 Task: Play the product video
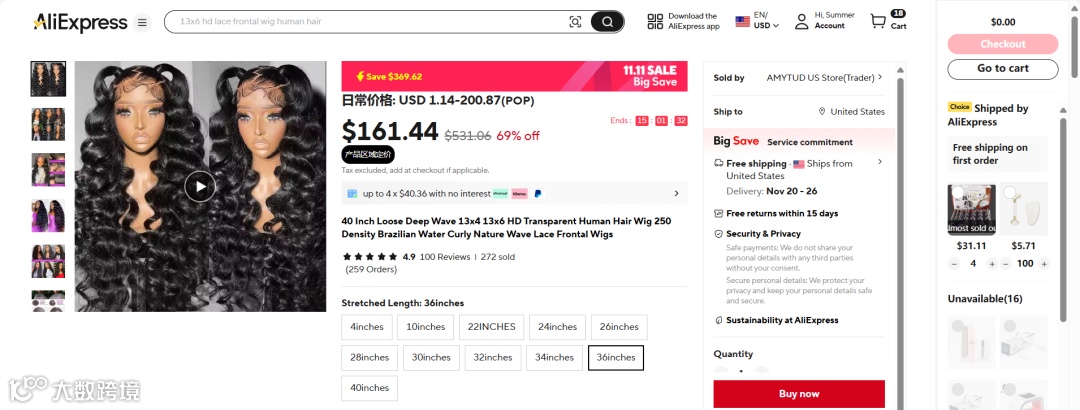pos(200,186)
